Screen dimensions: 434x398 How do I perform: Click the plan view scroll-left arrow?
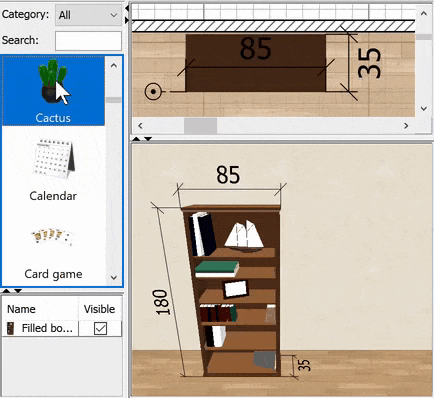[x=140, y=126]
